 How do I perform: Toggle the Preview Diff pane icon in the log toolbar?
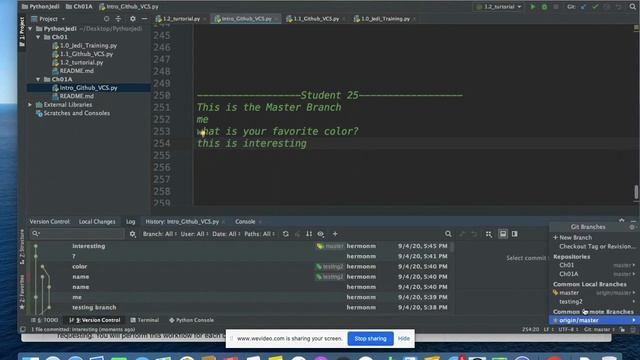pyautogui.click(x=515, y=234)
